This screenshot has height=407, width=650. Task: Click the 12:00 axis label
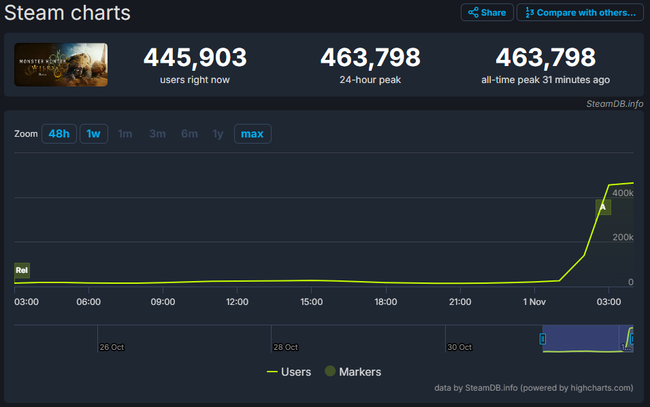click(x=237, y=302)
